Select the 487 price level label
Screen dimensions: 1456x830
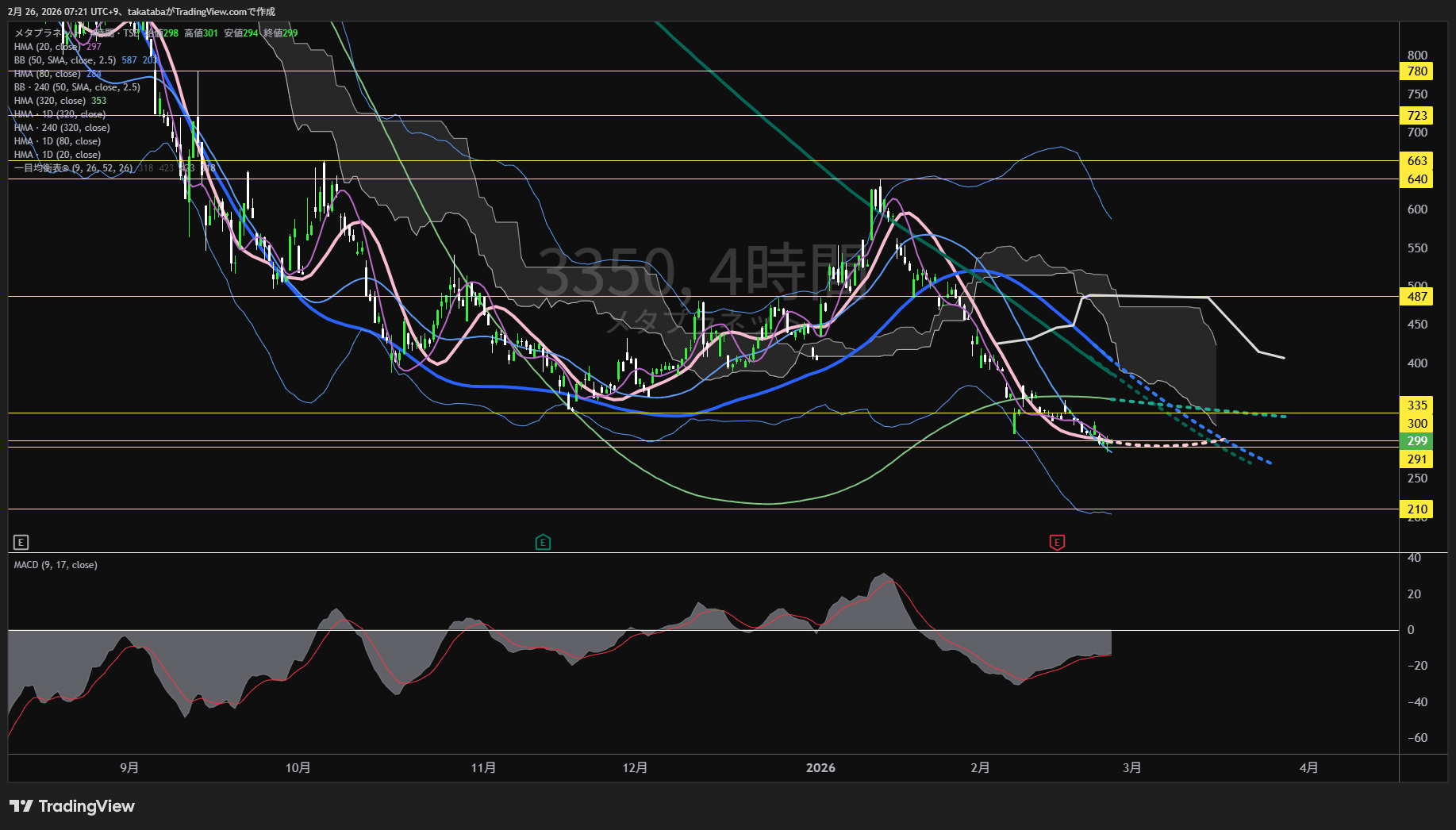pos(1416,297)
